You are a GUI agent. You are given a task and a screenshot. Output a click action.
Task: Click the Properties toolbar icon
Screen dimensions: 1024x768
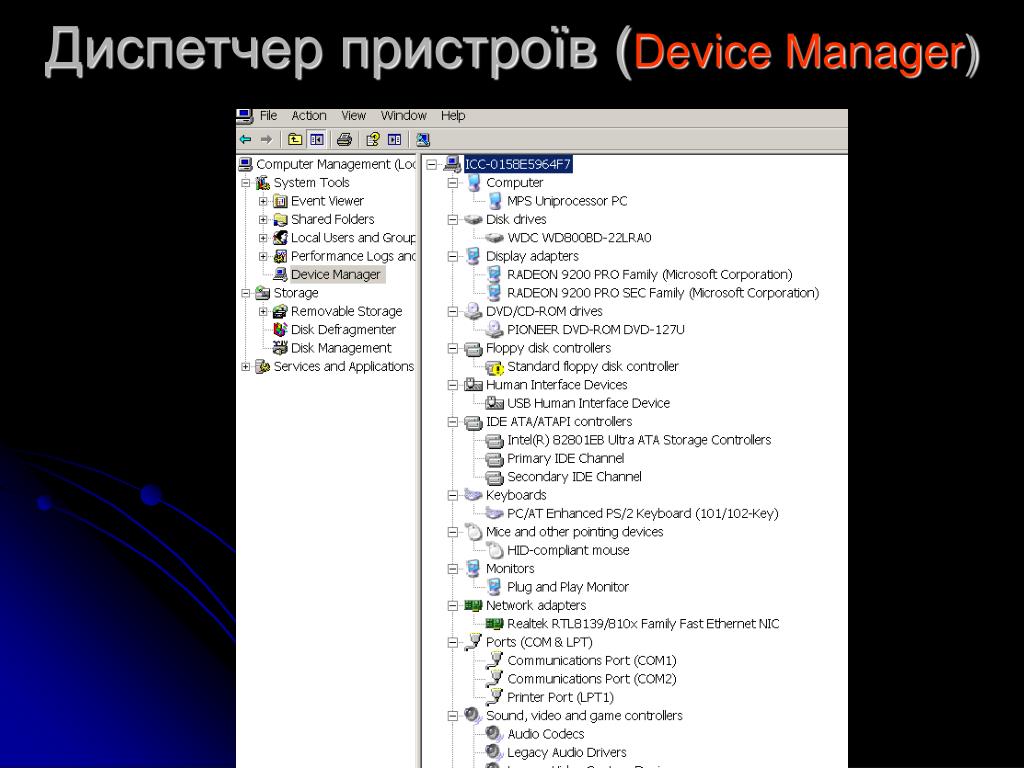(373, 139)
